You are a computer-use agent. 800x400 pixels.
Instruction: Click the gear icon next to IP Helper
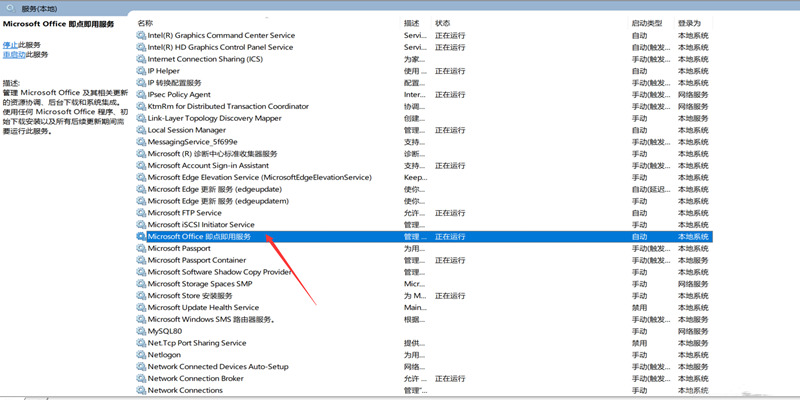[x=141, y=71]
